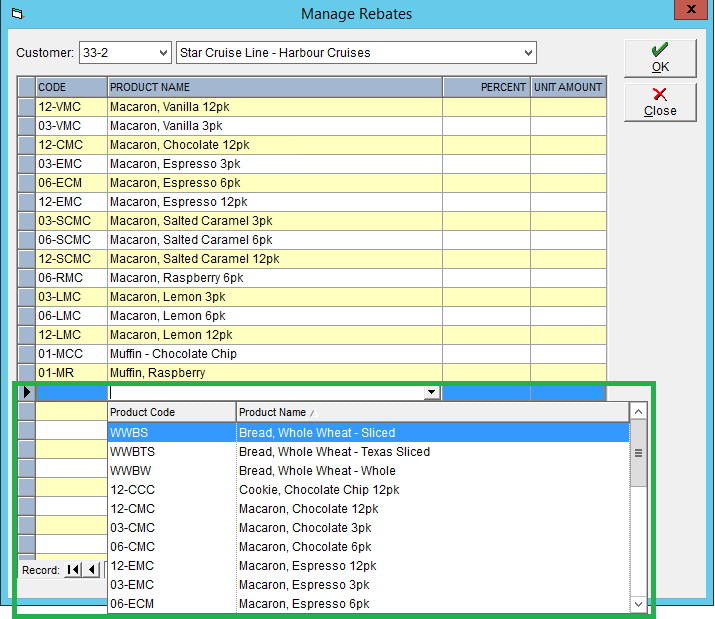Click the Close button with red X
715x619 pixels.
660,102
